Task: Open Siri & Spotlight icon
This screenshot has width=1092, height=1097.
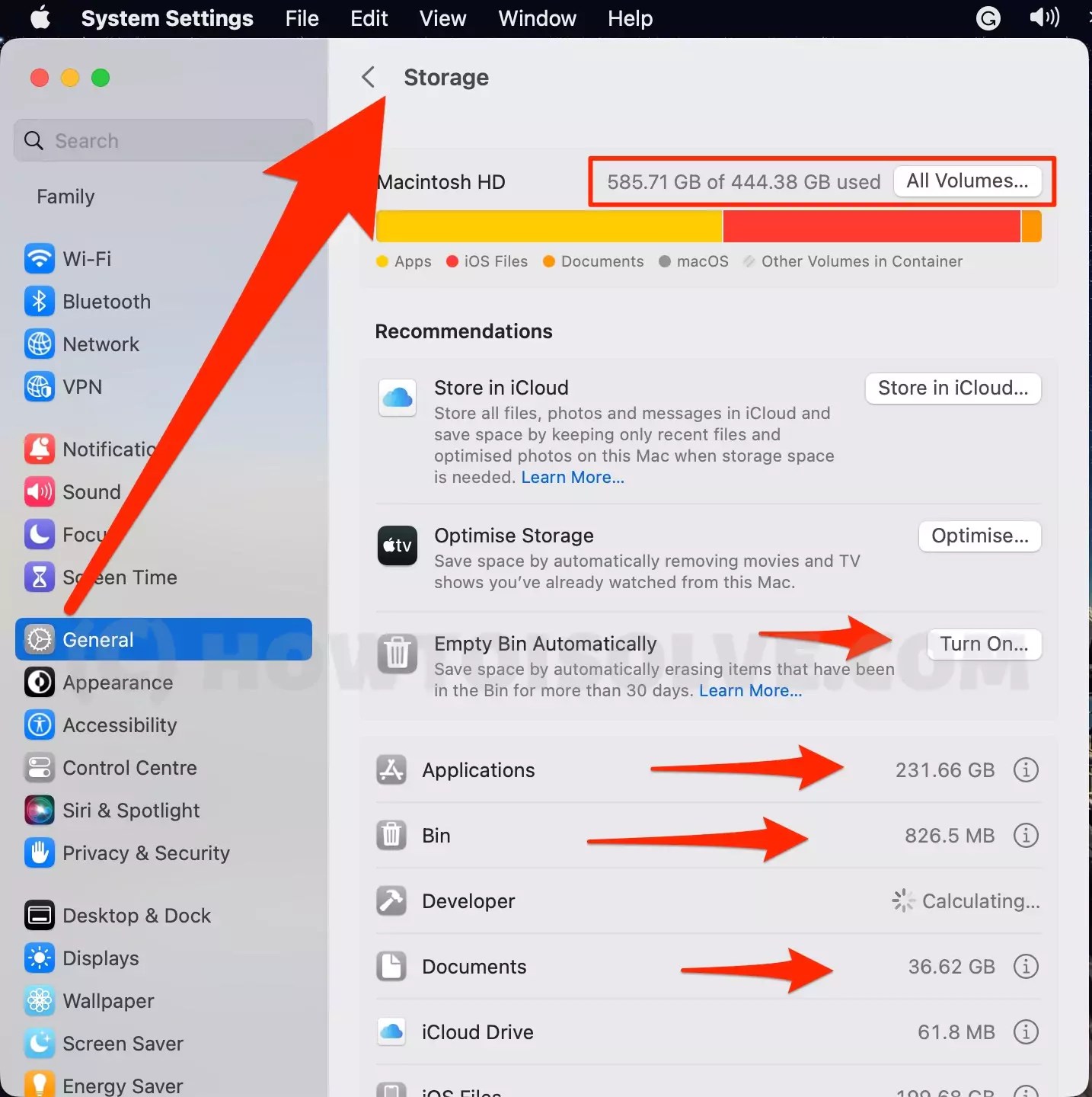Action: (x=39, y=811)
